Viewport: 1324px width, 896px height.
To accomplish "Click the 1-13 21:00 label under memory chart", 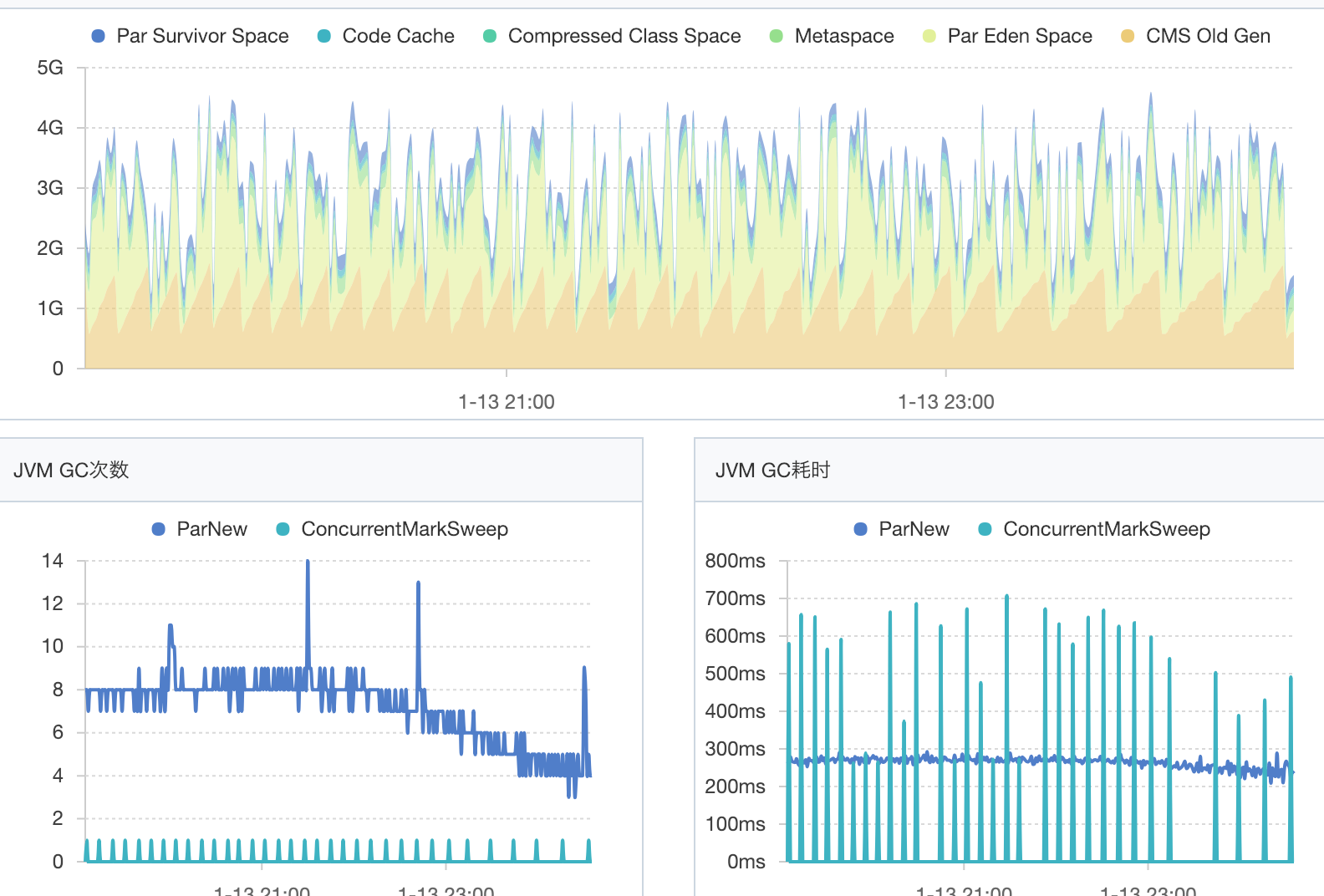I will click(507, 402).
